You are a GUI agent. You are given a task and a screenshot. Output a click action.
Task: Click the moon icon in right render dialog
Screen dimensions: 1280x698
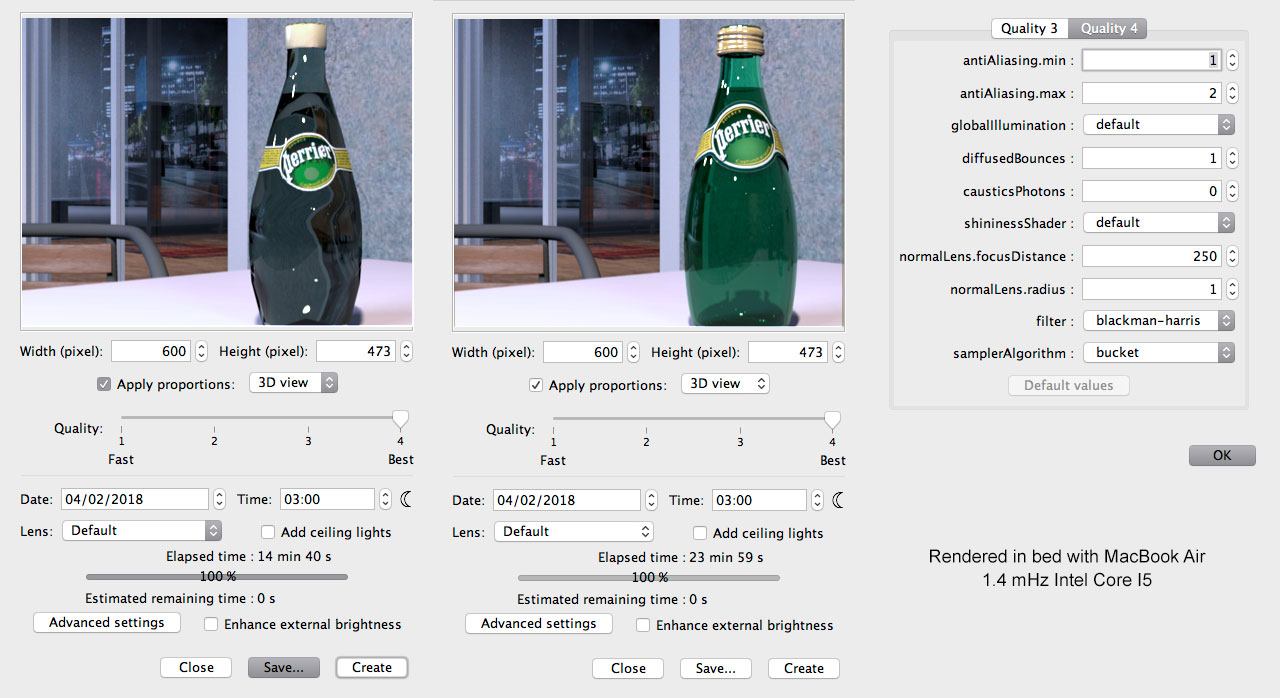(x=838, y=500)
